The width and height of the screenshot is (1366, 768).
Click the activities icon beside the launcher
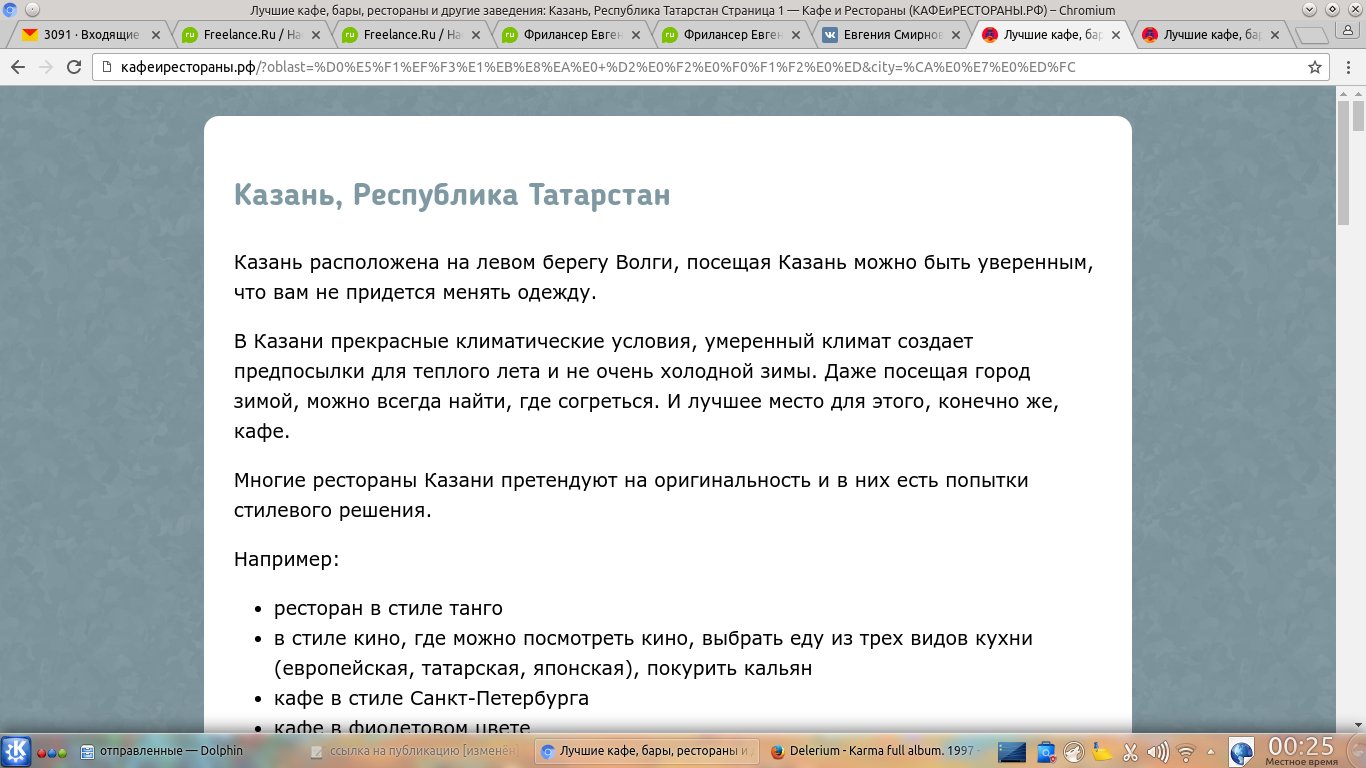(52, 752)
